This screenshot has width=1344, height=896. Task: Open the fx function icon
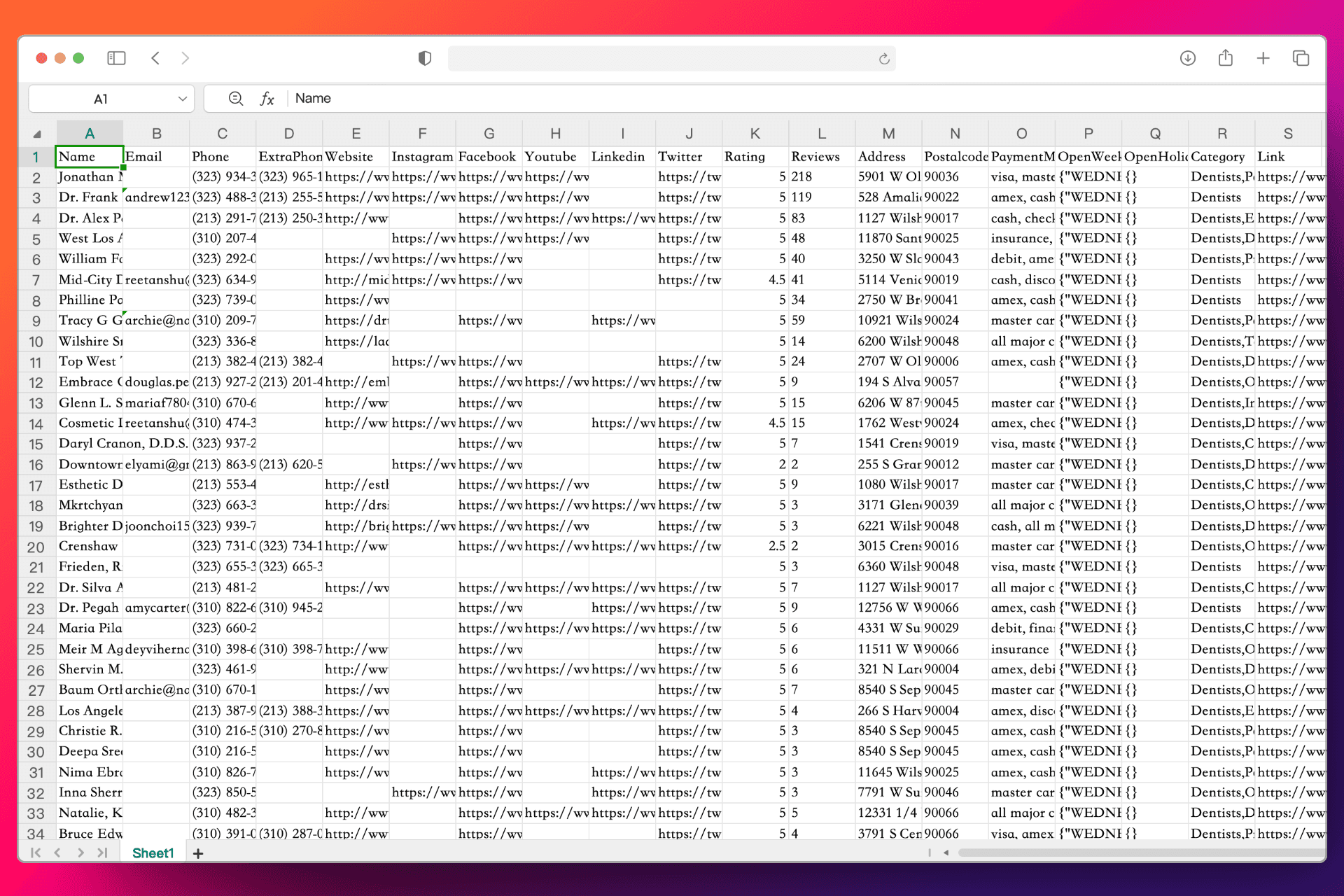[x=267, y=99]
